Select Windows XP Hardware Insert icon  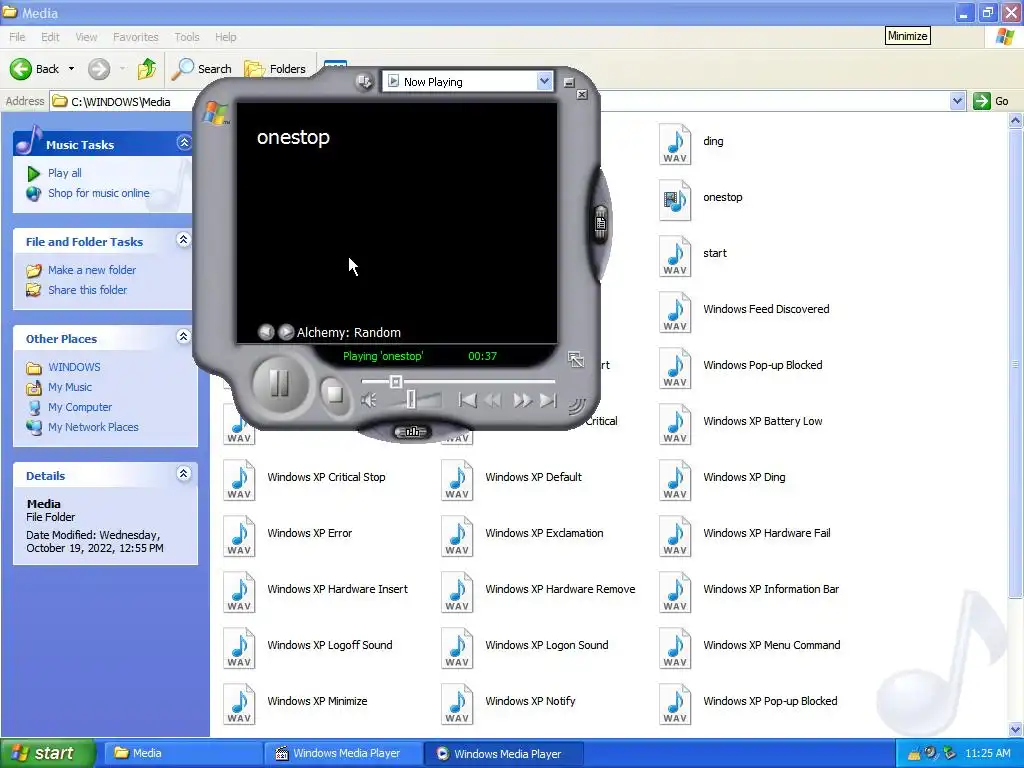tap(239, 593)
